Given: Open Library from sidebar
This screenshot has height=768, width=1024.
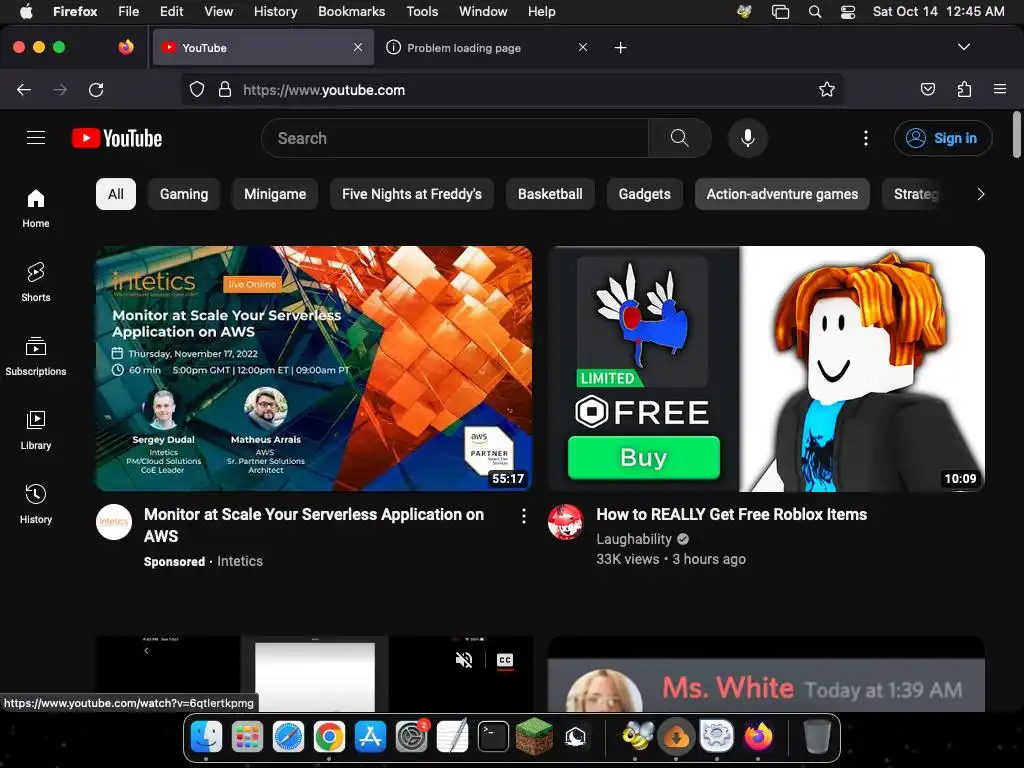Looking at the screenshot, I should click(36, 430).
